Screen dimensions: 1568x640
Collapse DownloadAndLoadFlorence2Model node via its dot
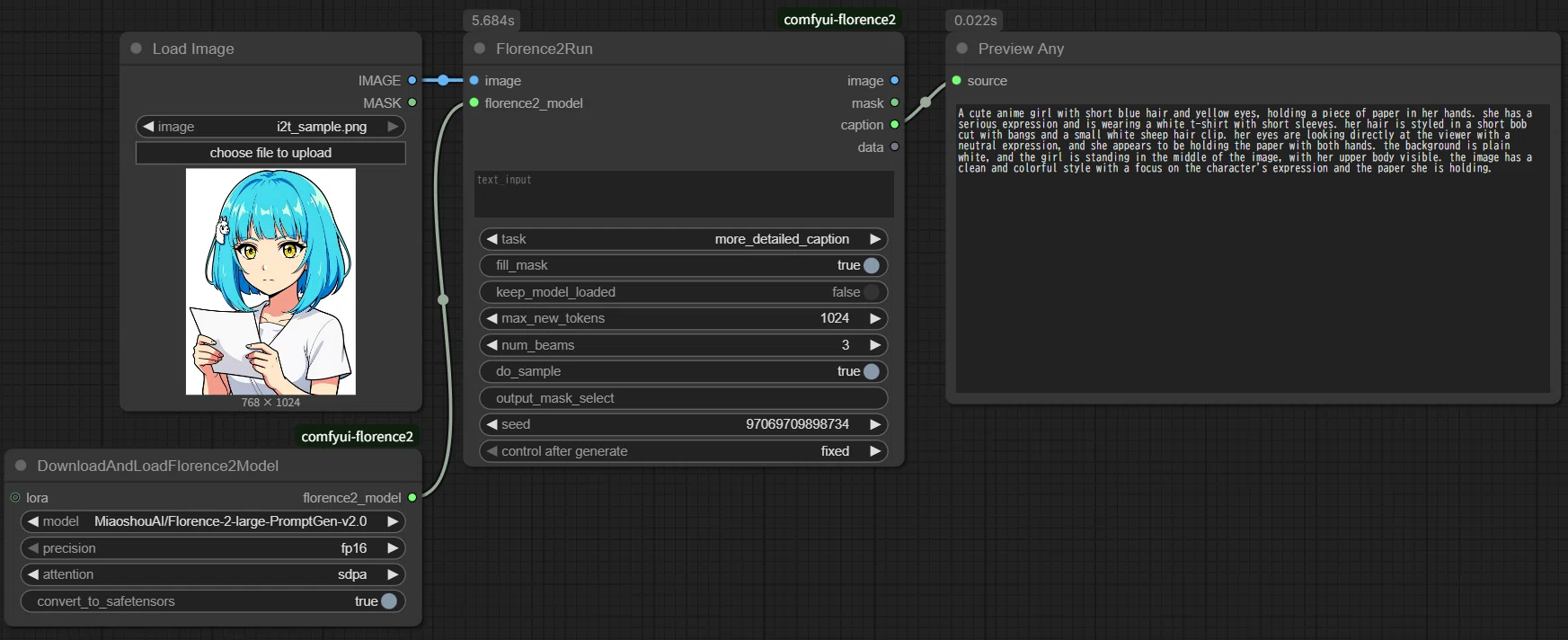coord(21,466)
